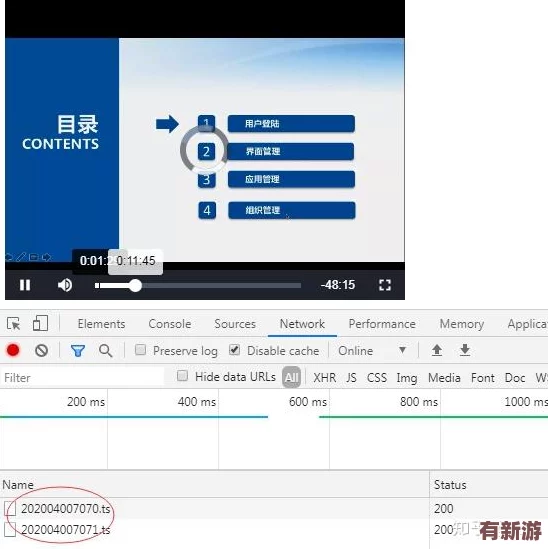Sort by the Name column header

(x=214, y=485)
